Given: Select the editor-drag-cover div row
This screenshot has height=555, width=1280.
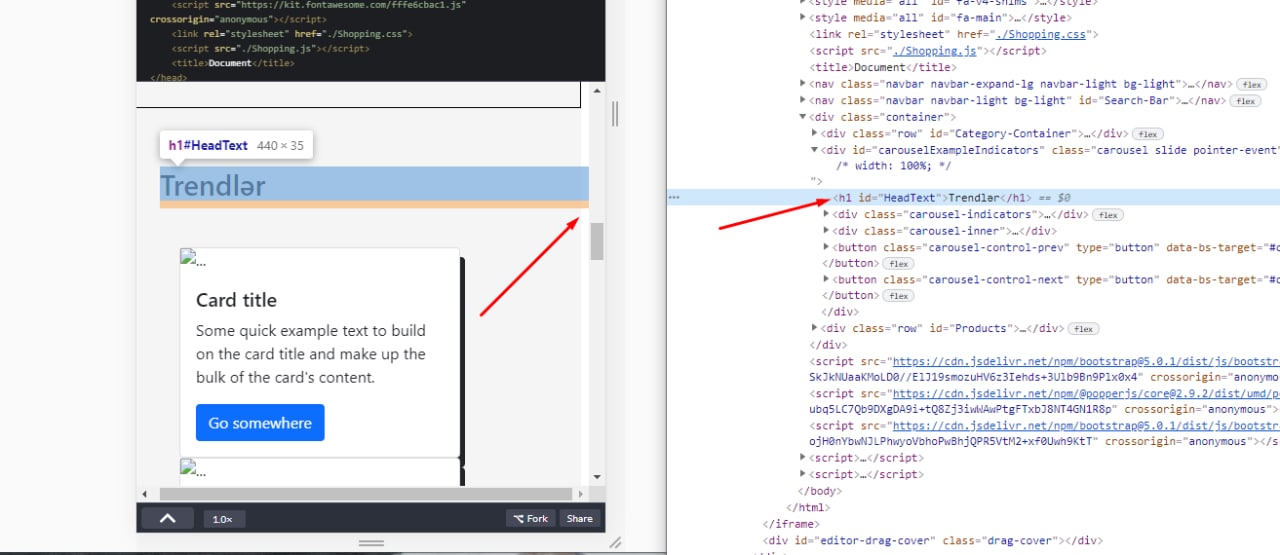Looking at the screenshot, I should pyautogui.click(x=934, y=541).
